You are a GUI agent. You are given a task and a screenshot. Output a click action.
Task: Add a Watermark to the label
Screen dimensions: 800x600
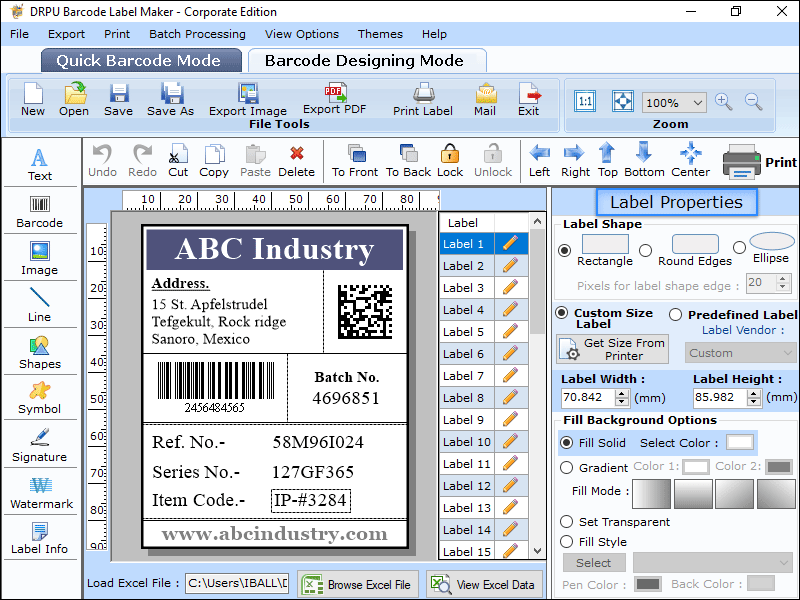(x=41, y=493)
